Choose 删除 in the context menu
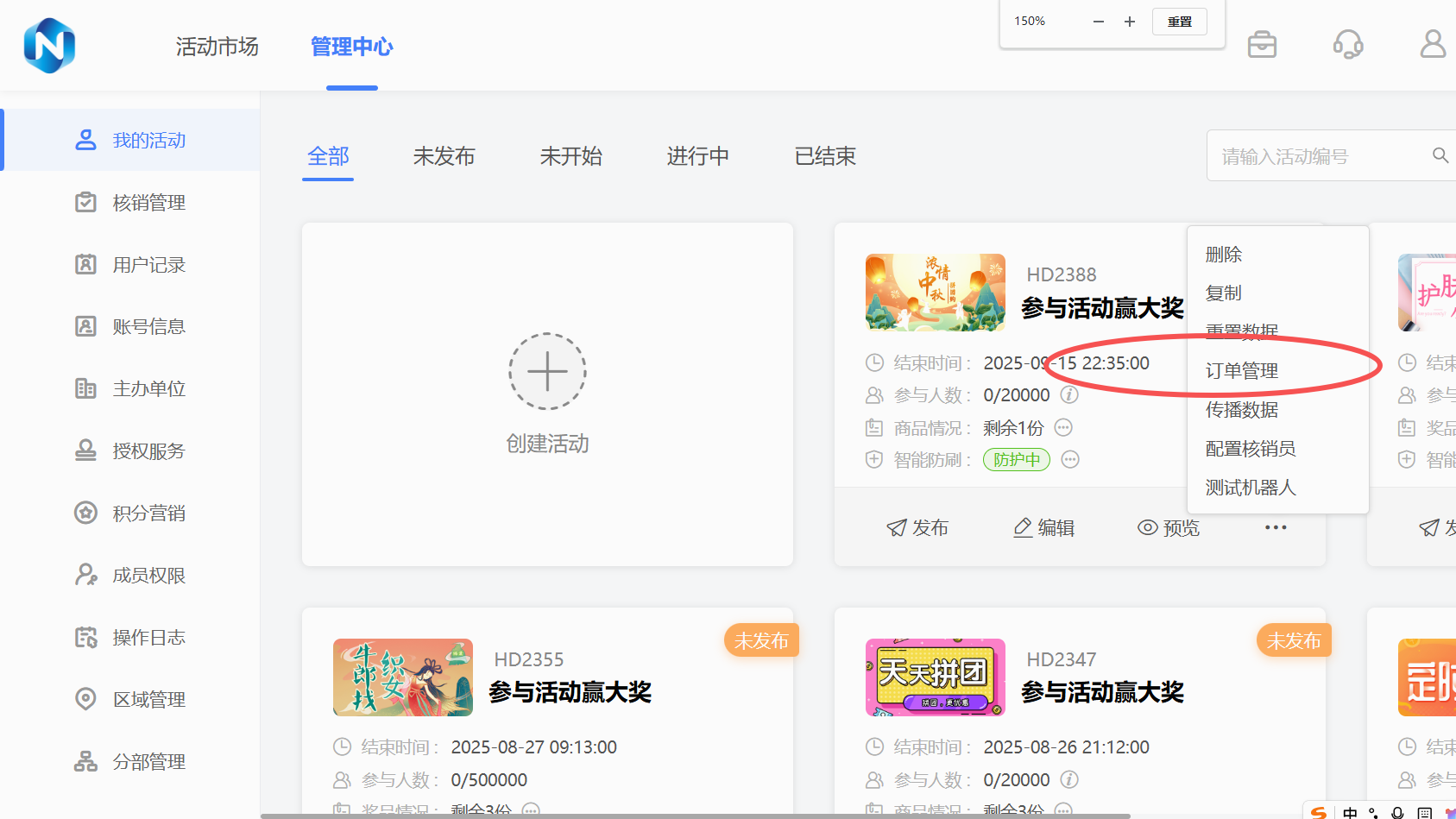This screenshot has width=1456, height=819. click(1223, 255)
